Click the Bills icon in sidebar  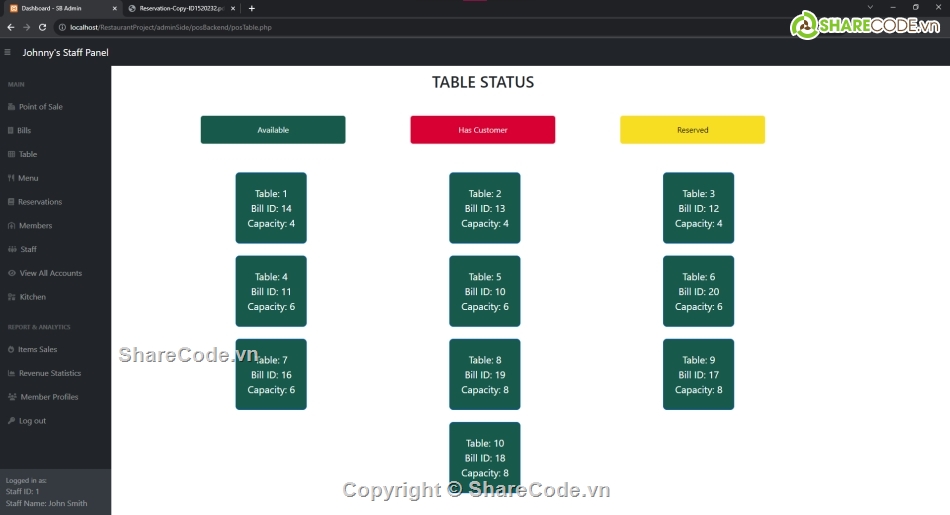[11, 131]
